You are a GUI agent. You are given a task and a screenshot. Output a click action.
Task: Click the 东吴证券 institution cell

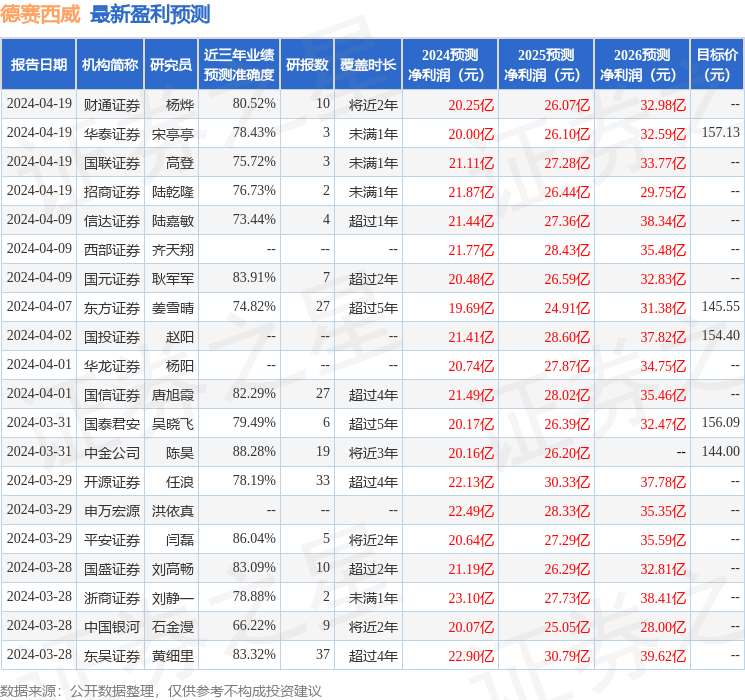tap(112, 656)
